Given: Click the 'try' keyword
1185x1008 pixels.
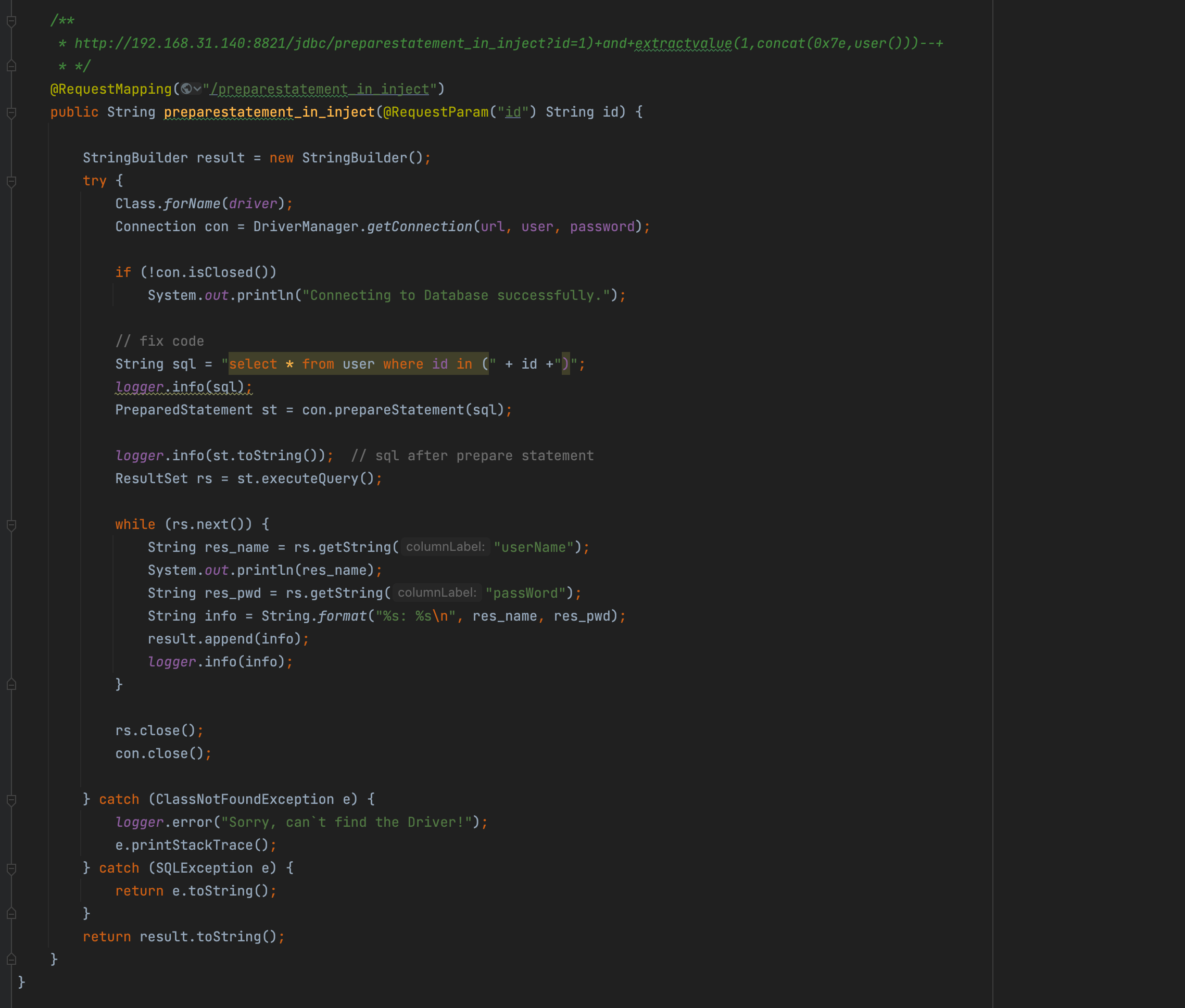Looking at the screenshot, I should [95, 181].
